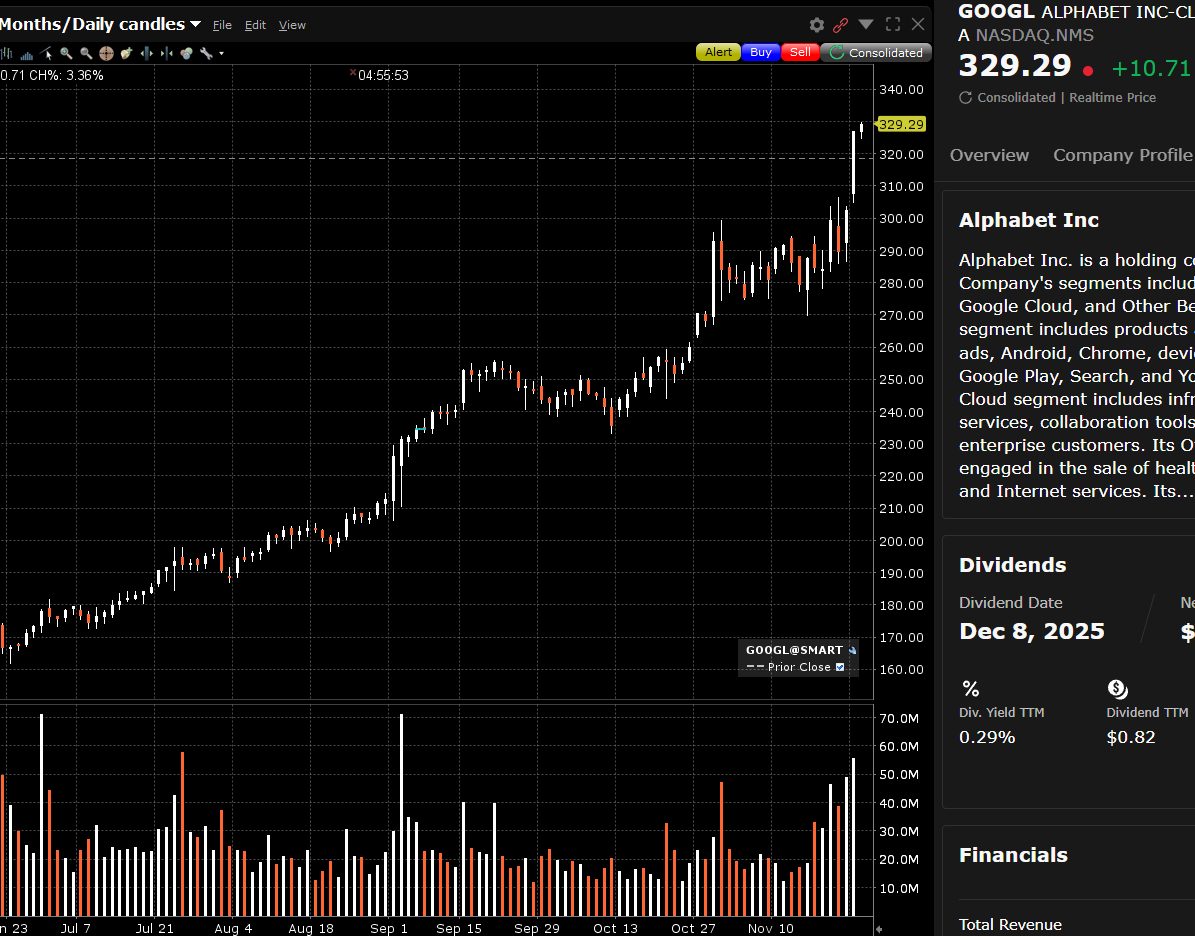Compress the bar width horizontally
Screen dimensions: 1195x936
coord(166,53)
